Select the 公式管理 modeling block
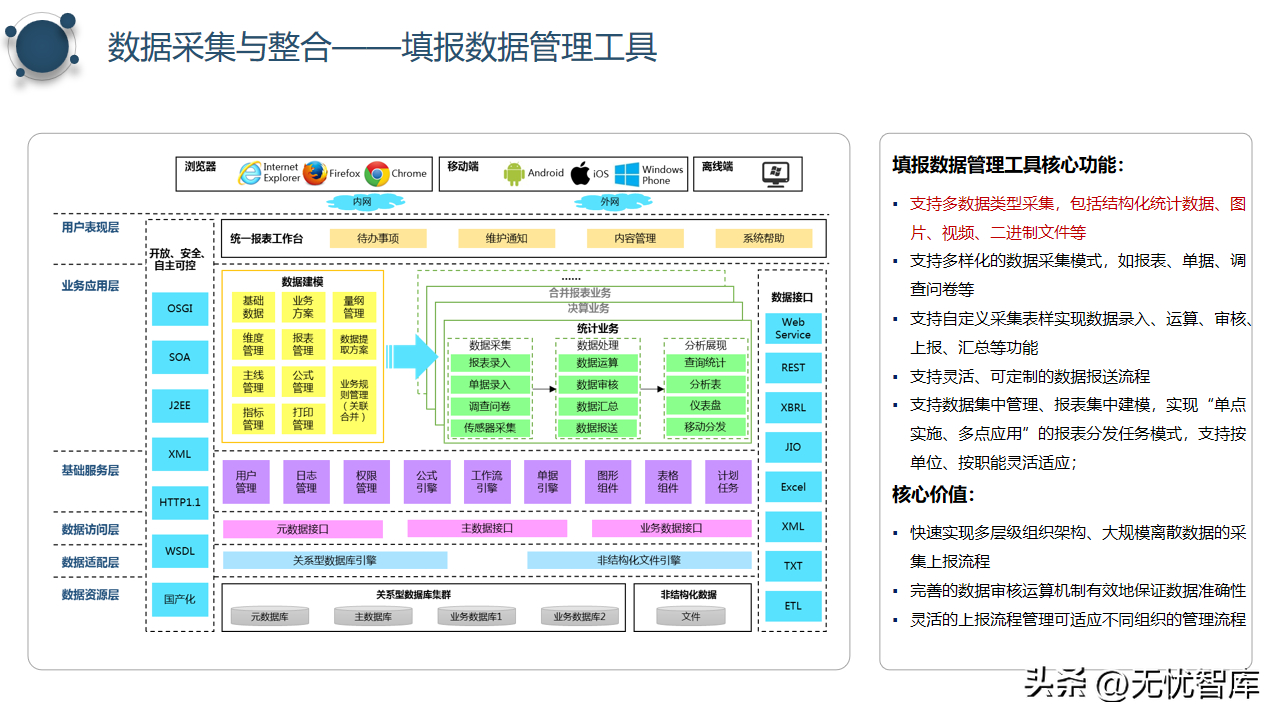Screen dimensions: 1280x720 (303, 381)
